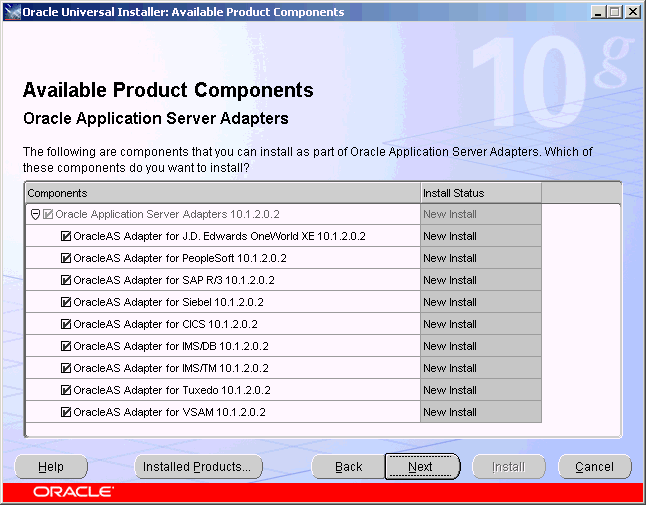Minimize the Oracle Universal Installer window

(x=599, y=12)
